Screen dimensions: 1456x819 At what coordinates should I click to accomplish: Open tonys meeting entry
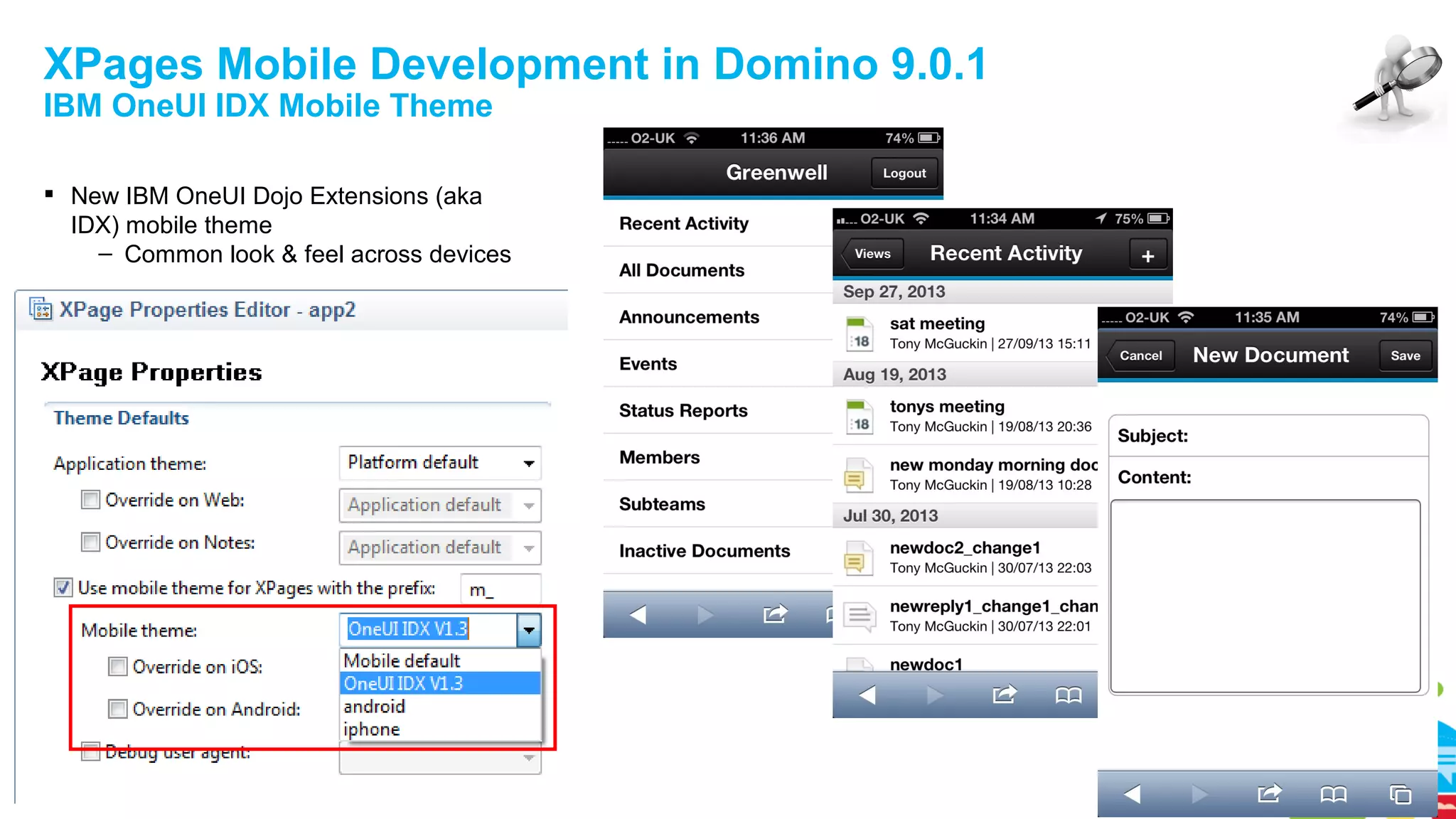point(965,417)
